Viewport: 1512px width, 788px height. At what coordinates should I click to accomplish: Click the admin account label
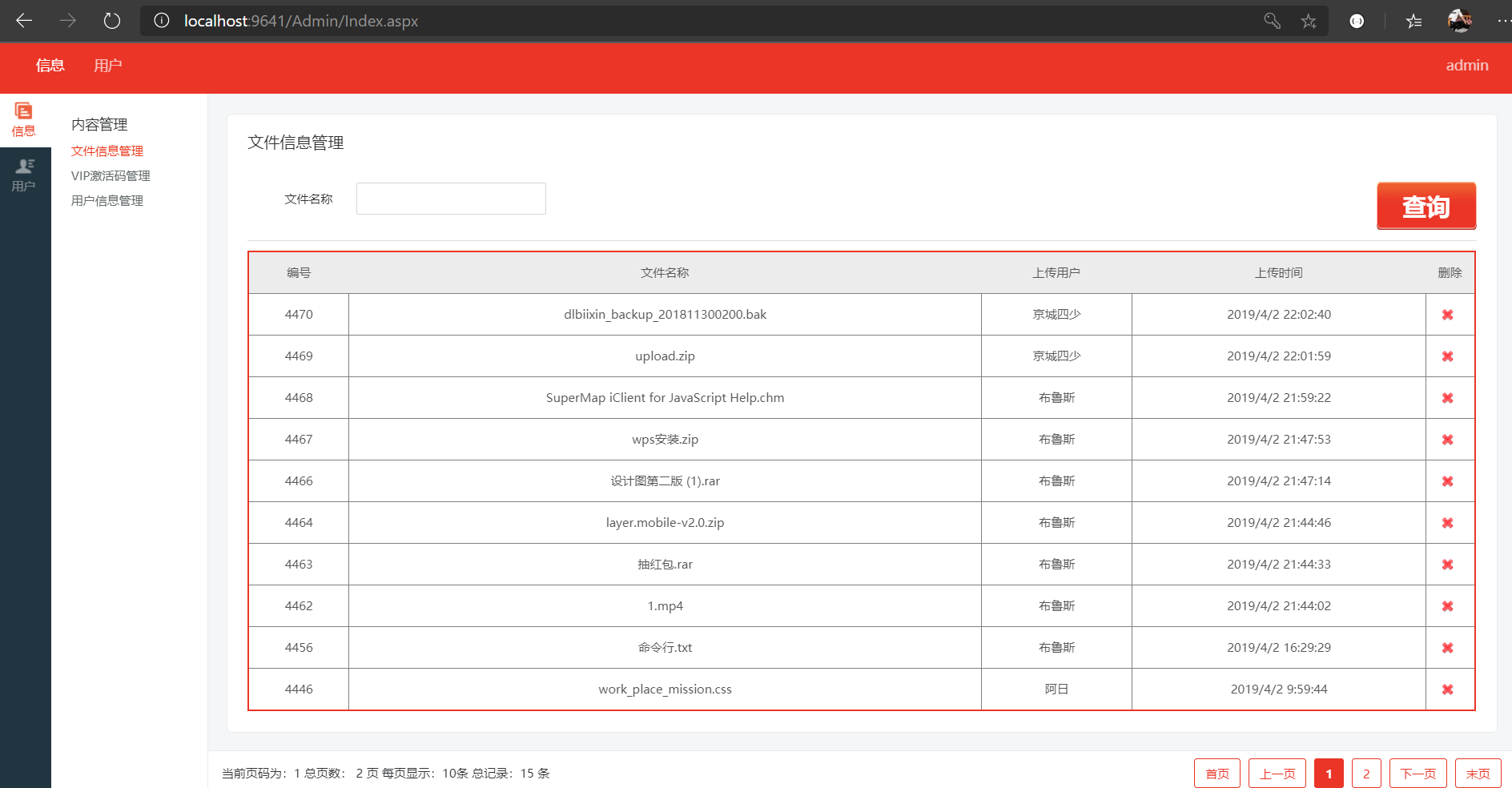[x=1467, y=66]
